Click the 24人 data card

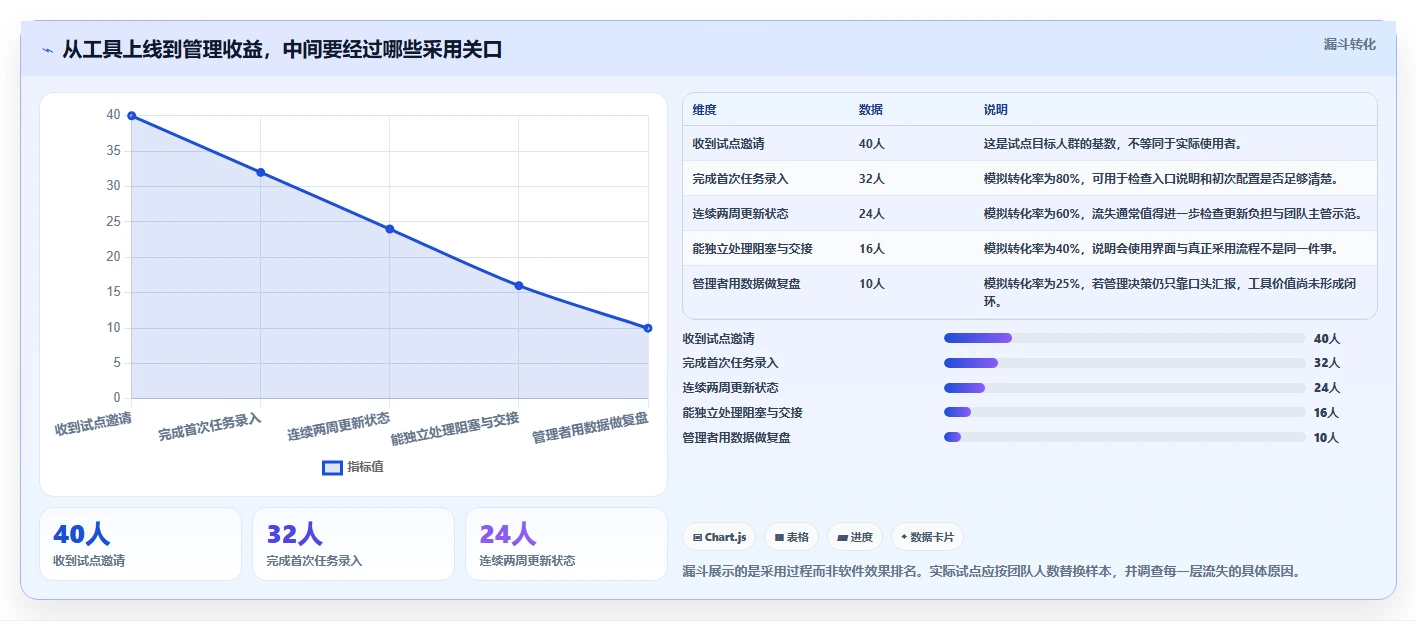(x=566, y=544)
